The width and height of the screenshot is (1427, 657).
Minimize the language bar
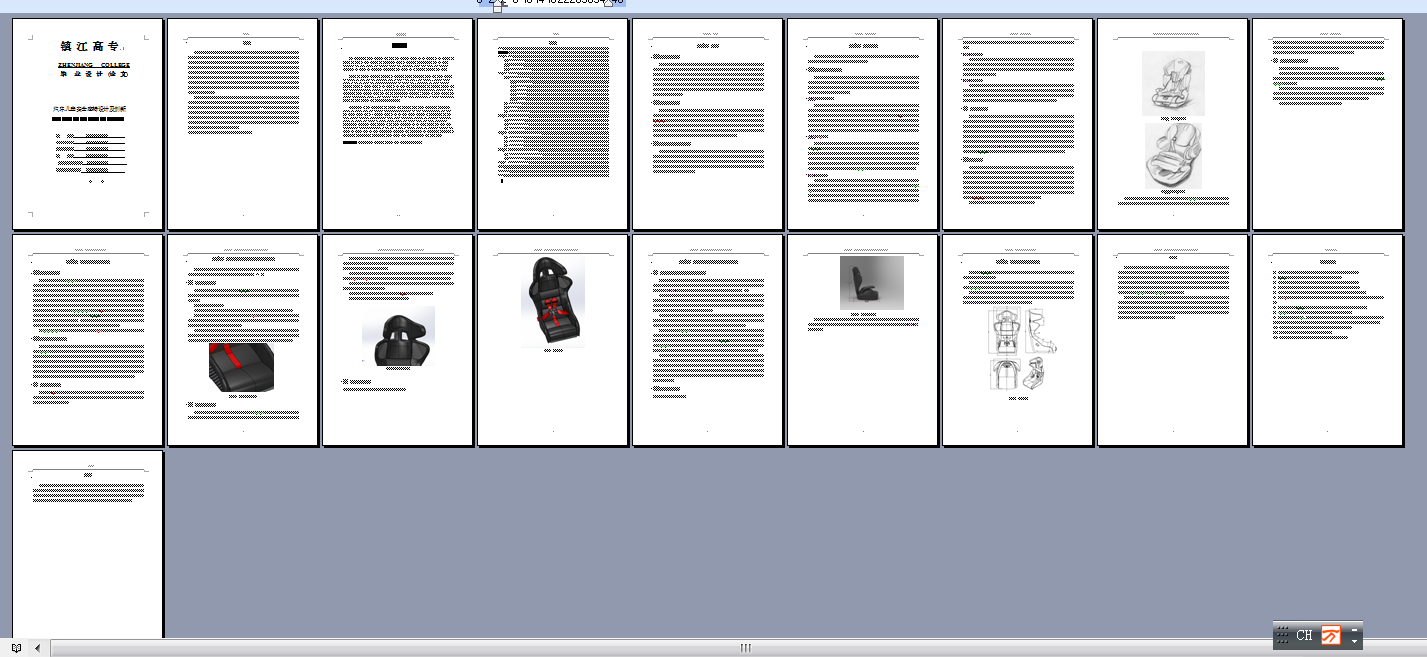coord(1355,629)
